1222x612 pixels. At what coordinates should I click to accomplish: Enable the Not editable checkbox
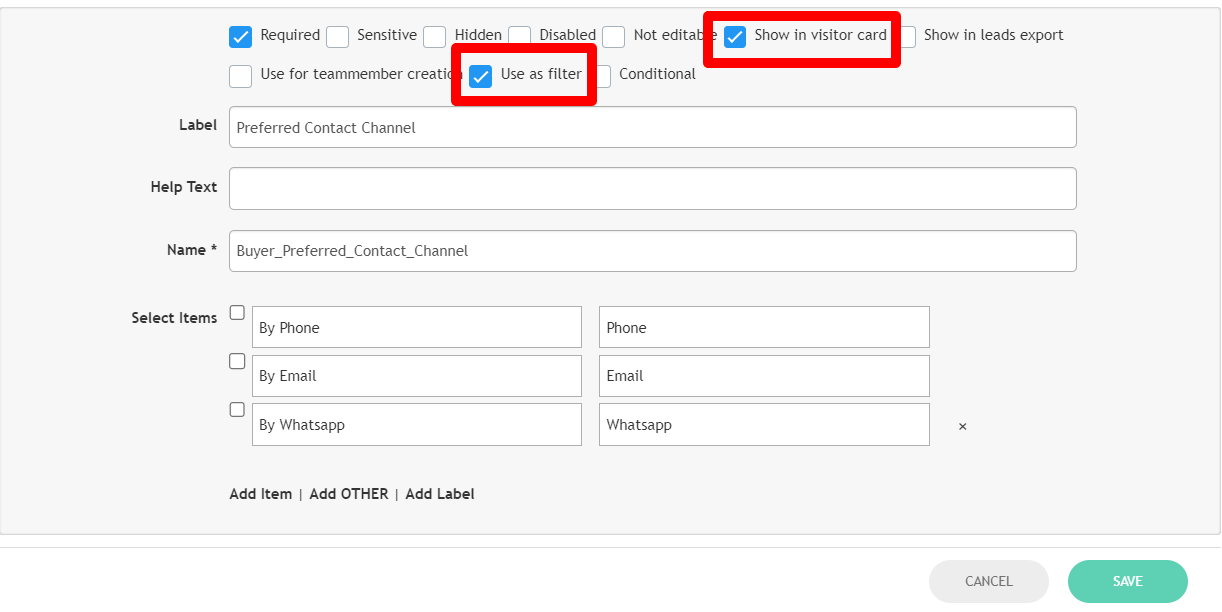pyautogui.click(x=614, y=37)
